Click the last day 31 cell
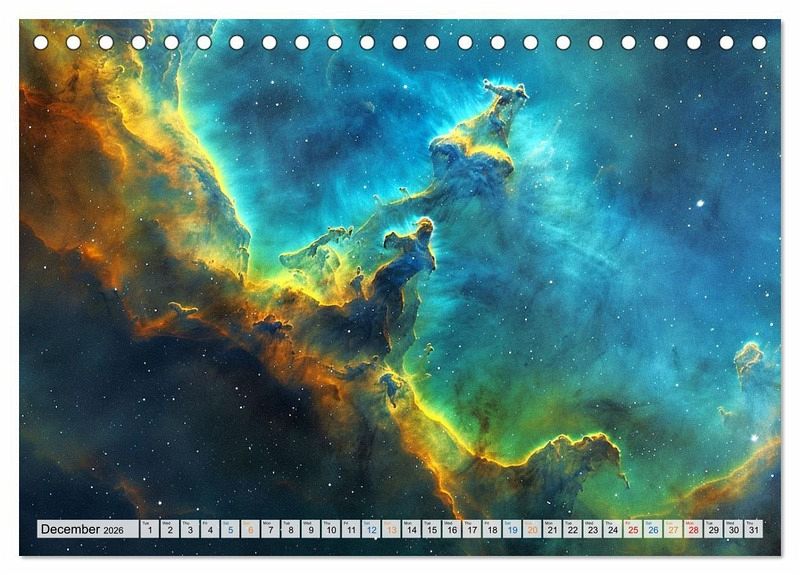 (x=754, y=529)
